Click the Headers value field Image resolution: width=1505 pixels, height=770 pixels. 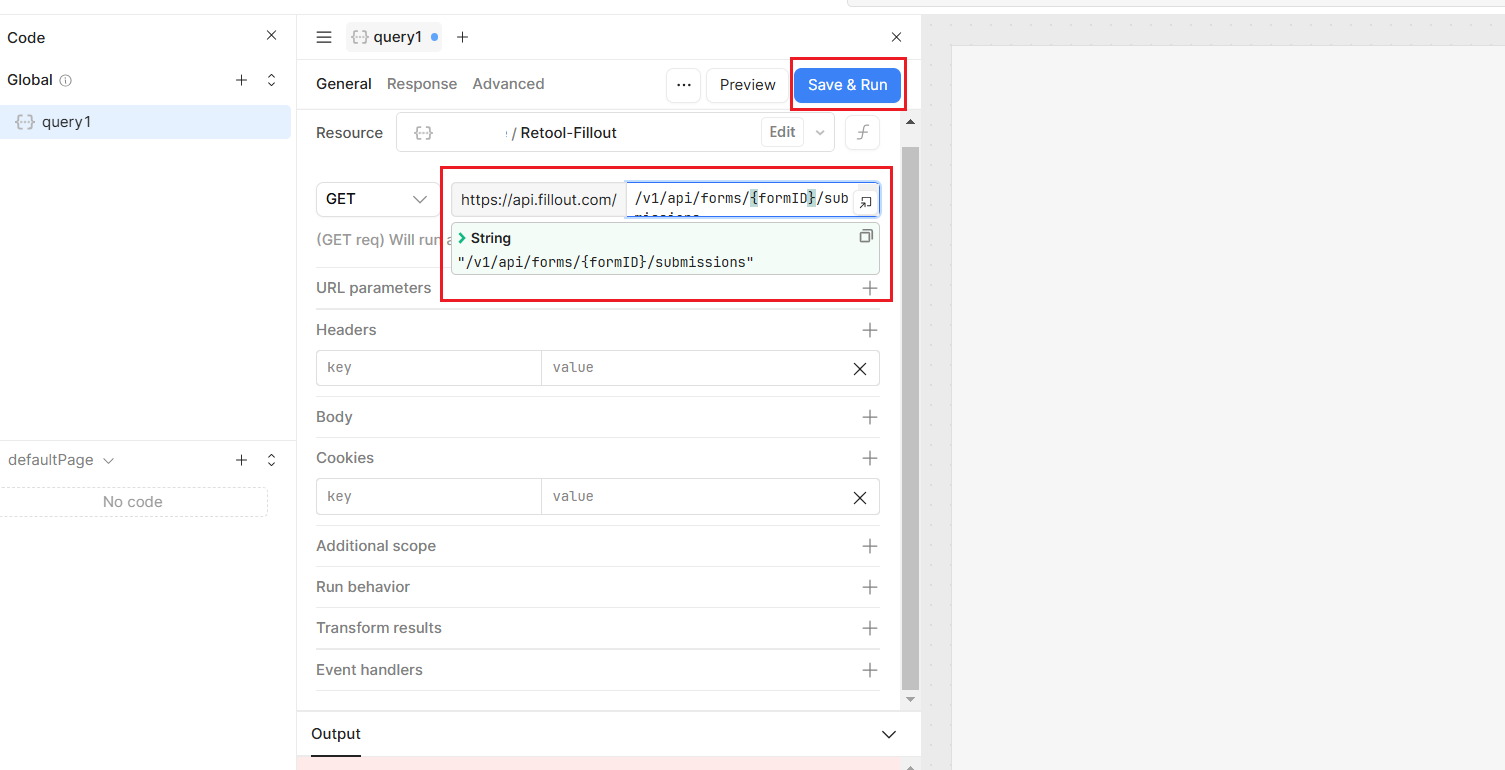[x=691, y=368]
